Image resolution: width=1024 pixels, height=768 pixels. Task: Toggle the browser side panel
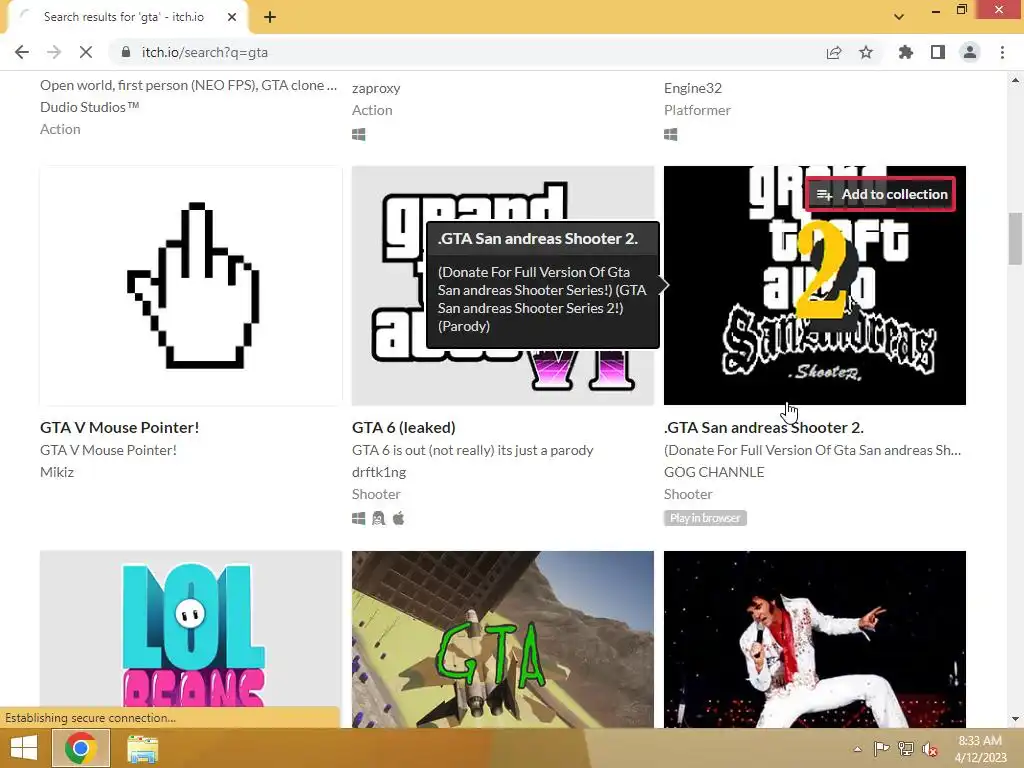point(938,52)
